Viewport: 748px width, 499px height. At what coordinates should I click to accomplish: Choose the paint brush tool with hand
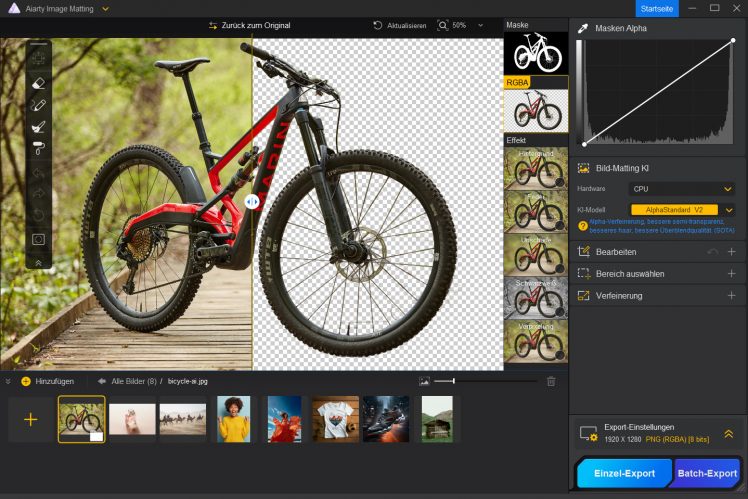(x=39, y=127)
